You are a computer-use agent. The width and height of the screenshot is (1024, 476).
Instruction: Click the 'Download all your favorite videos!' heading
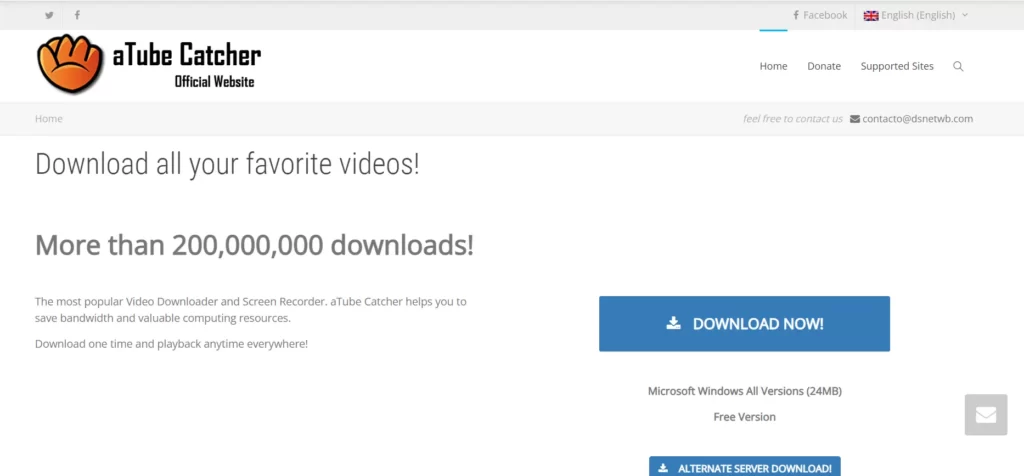(227, 165)
